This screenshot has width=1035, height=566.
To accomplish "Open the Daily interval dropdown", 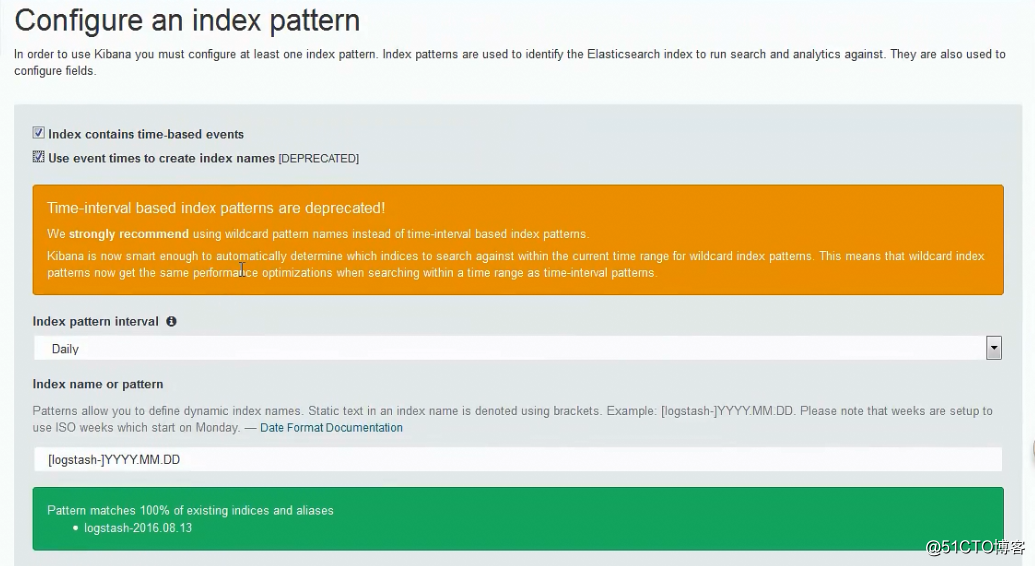I will (518, 348).
